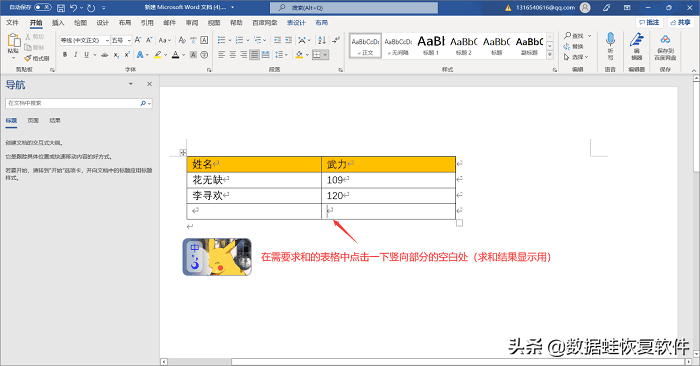Screen dimensions: 700x366
Task: Switch to the Insert (插入) tab
Action: (x=58, y=22)
